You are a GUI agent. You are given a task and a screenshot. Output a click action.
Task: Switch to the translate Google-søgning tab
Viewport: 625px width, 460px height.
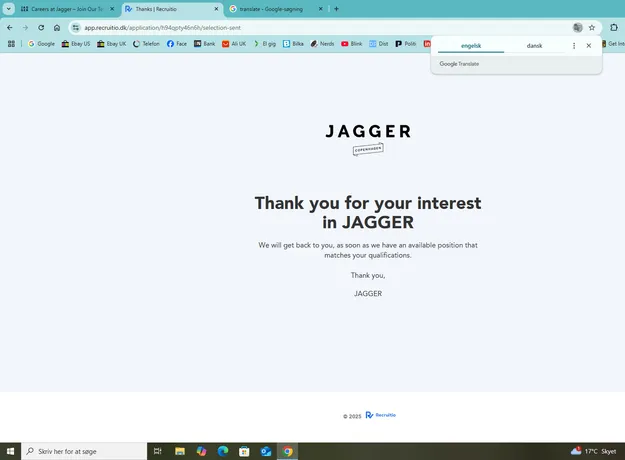[x=277, y=9]
